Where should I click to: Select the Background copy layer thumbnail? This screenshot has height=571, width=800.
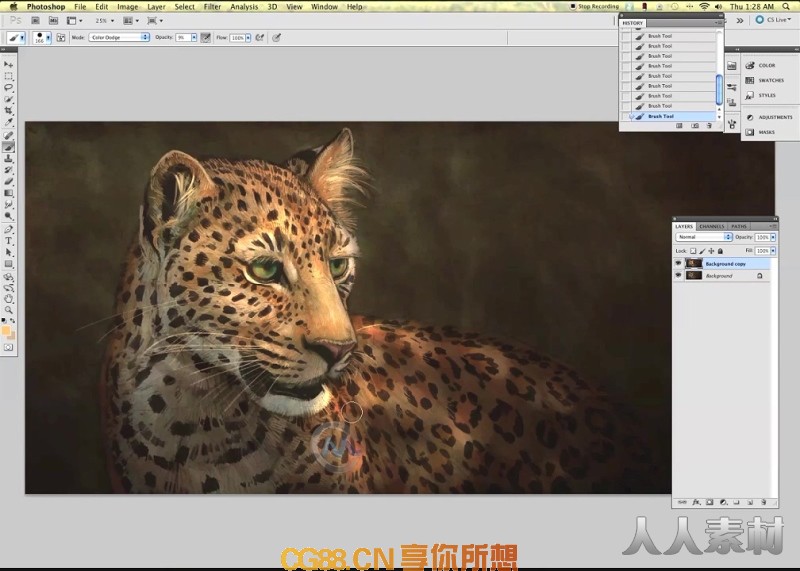tap(693, 263)
